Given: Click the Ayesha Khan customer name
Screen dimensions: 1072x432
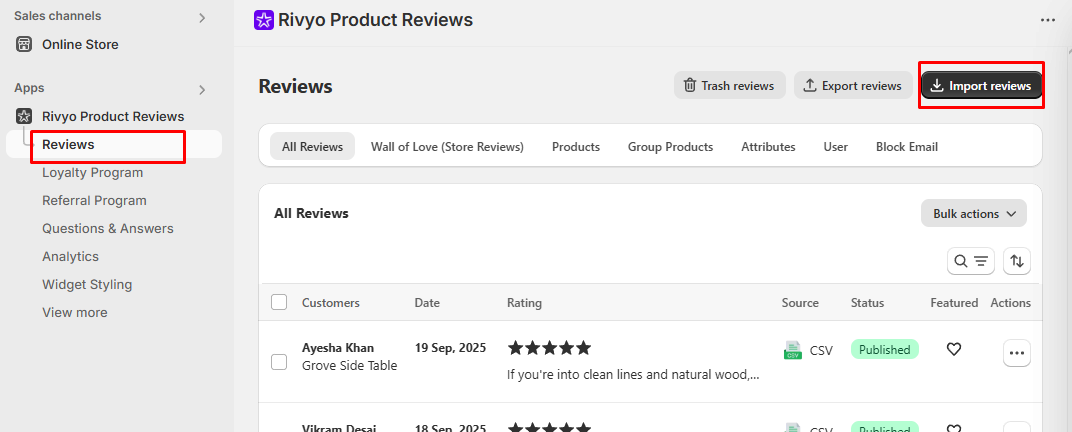Looking at the screenshot, I should 338,347.
